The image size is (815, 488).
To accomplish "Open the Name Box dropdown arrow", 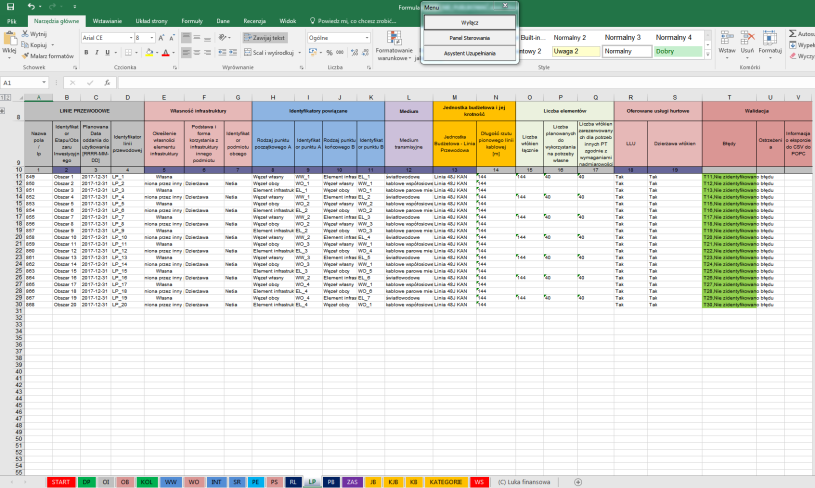I will click(x=44, y=83).
